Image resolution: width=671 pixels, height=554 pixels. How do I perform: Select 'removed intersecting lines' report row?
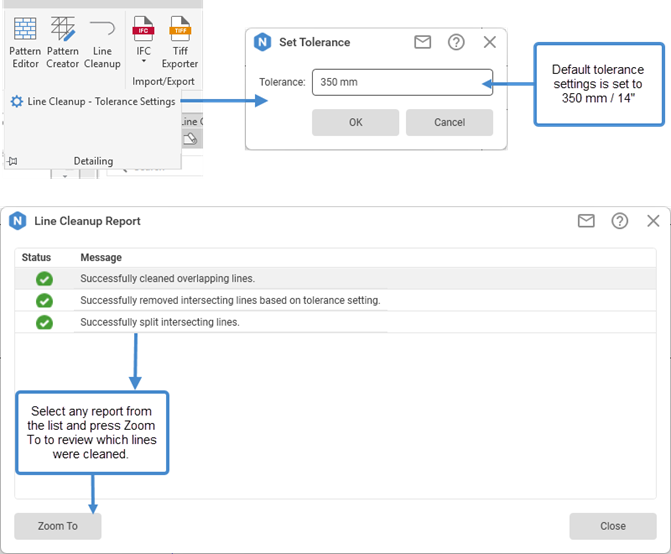(230, 300)
